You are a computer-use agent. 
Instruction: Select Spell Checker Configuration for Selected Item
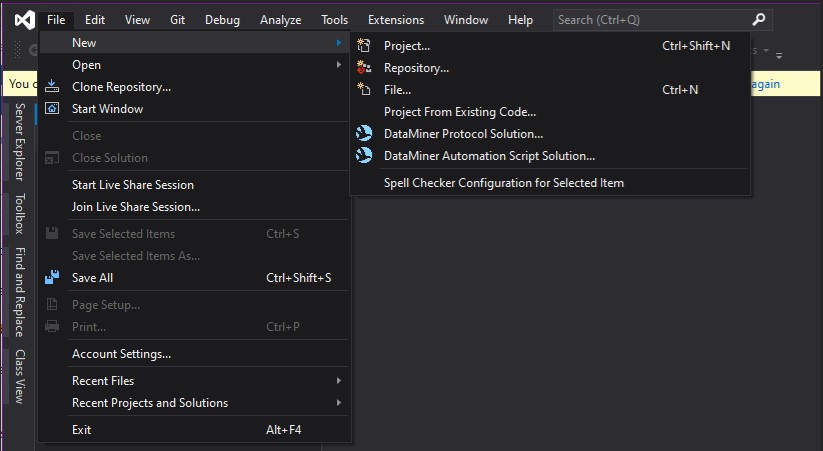pyautogui.click(x=550, y=183)
